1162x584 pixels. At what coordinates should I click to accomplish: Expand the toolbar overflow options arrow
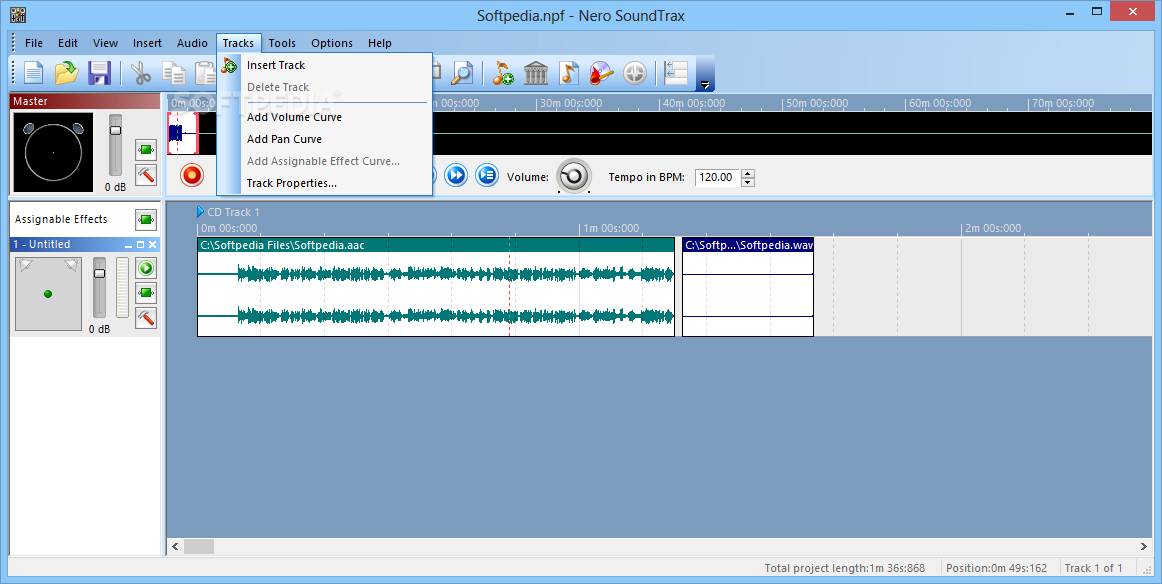pyautogui.click(x=706, y=84)
